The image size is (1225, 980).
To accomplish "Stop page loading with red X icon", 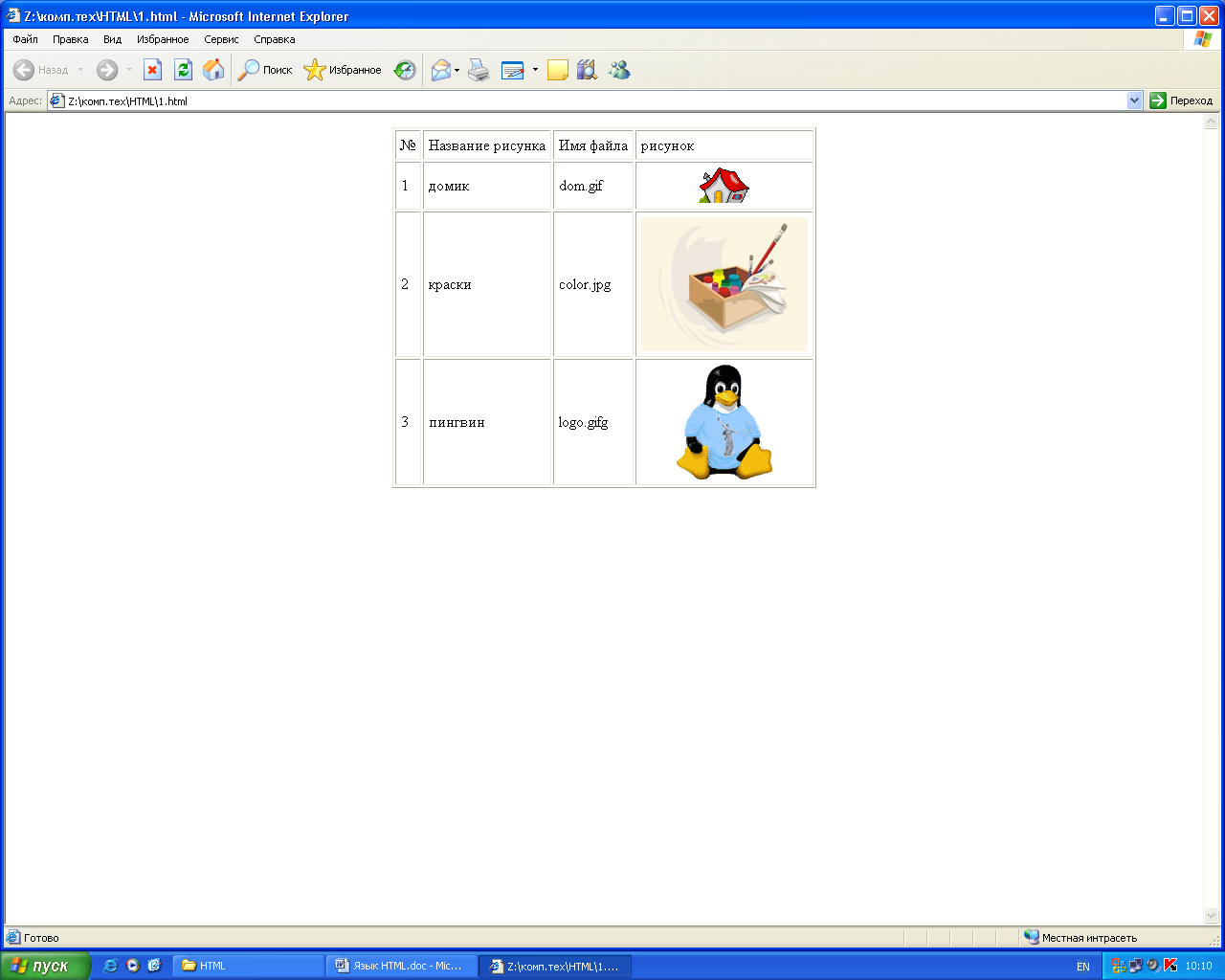I will pos(152,70).
